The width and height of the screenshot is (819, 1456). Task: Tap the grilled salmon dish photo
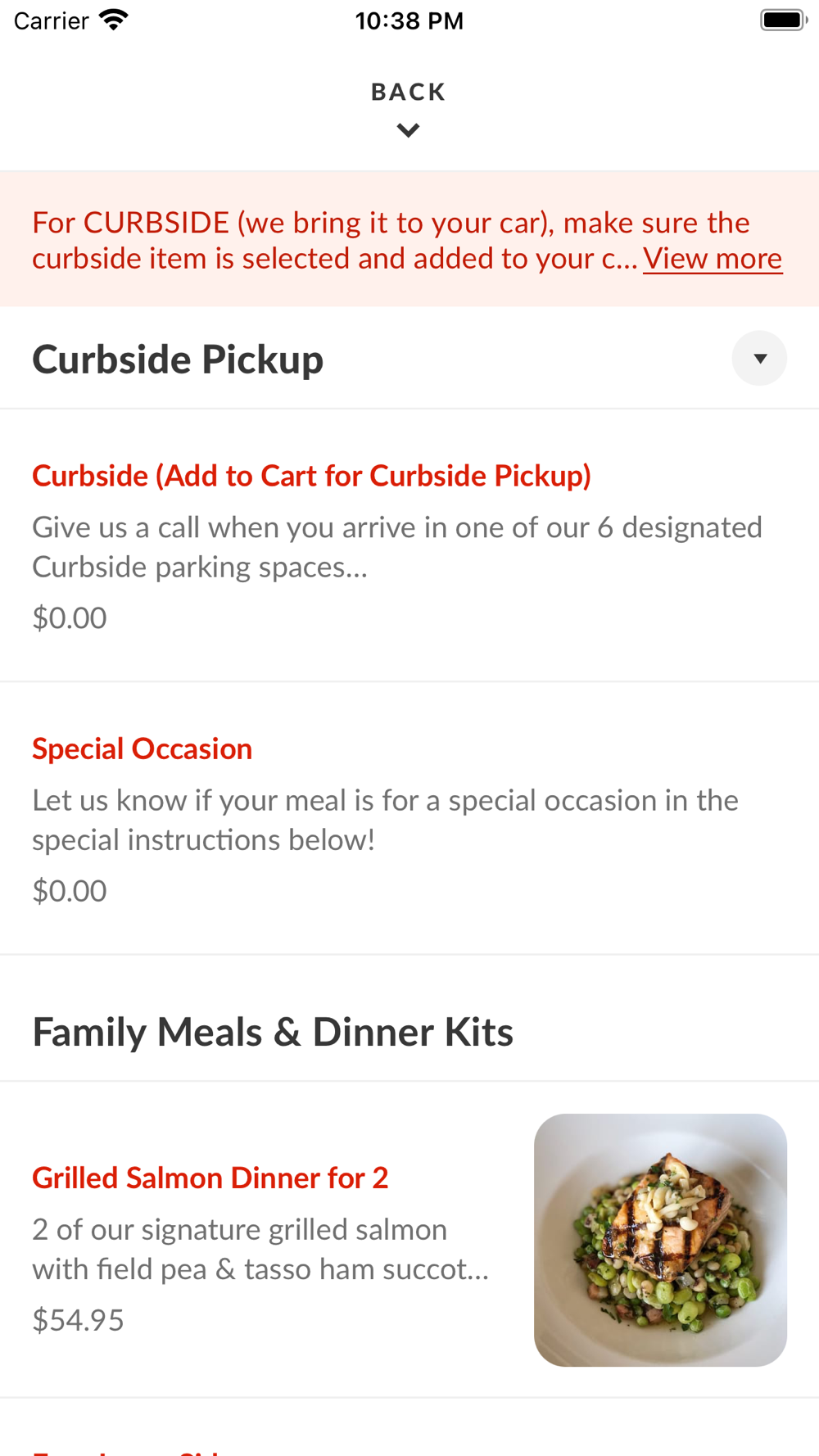[x=660, y=1240]
